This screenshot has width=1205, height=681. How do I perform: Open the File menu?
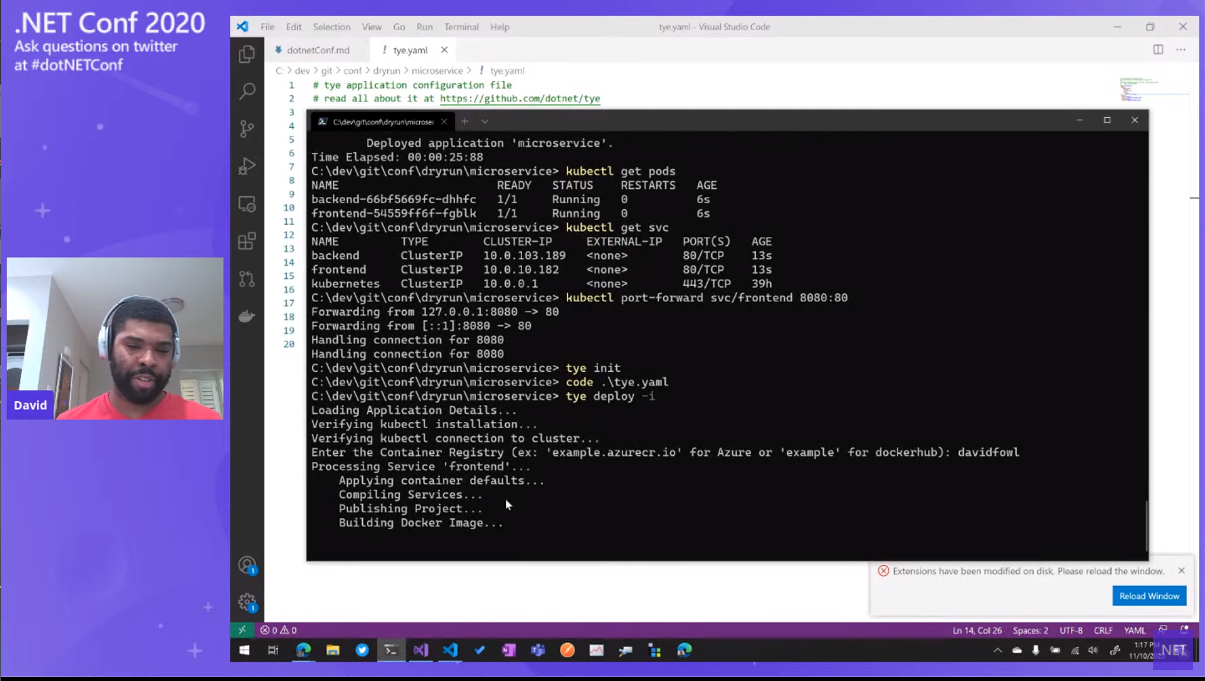click(267, 27)
